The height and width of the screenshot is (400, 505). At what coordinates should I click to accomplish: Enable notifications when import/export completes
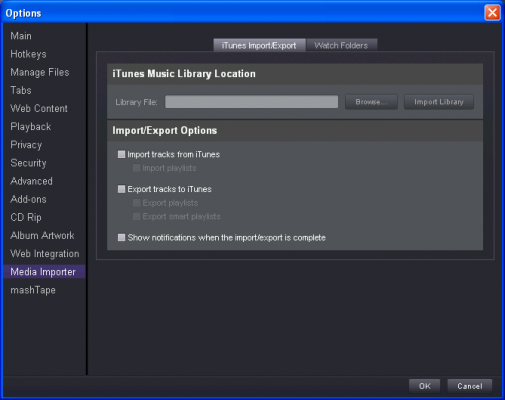(121, 237)
